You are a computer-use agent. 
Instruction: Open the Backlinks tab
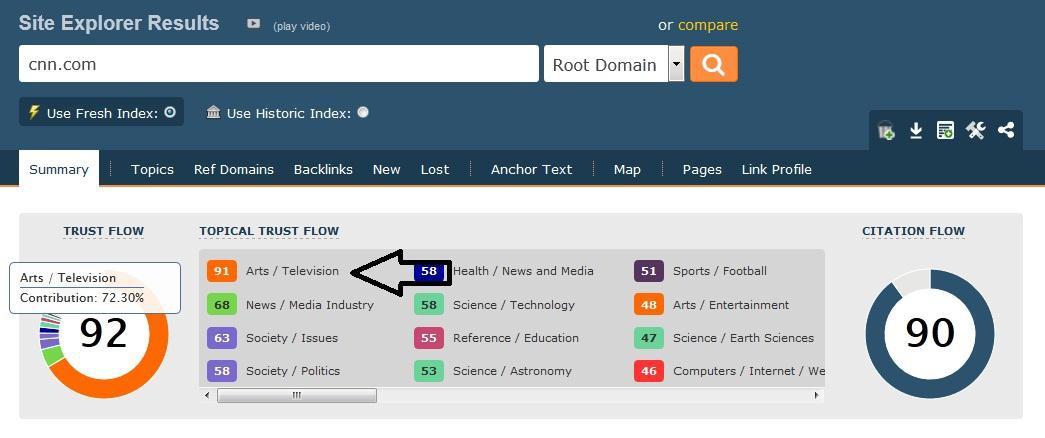[x=323, y=169]
